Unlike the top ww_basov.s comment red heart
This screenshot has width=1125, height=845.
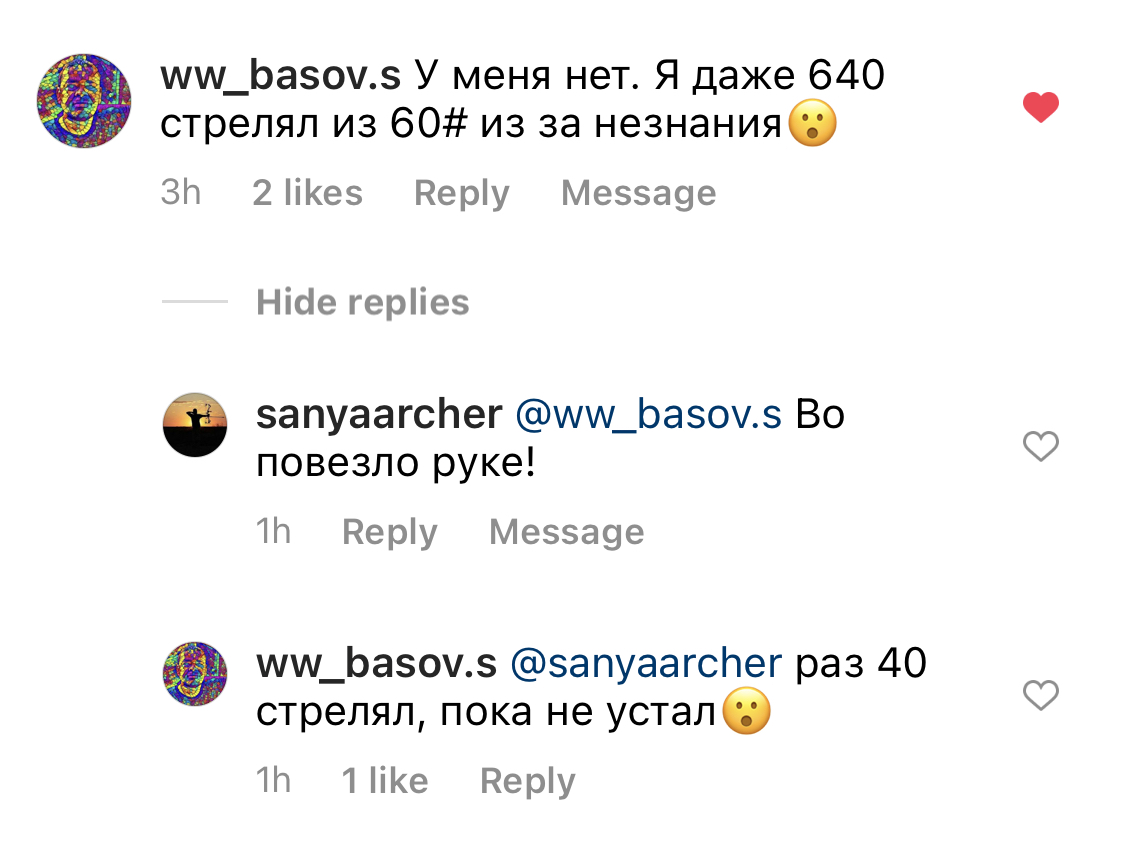tap(1040, 108)
